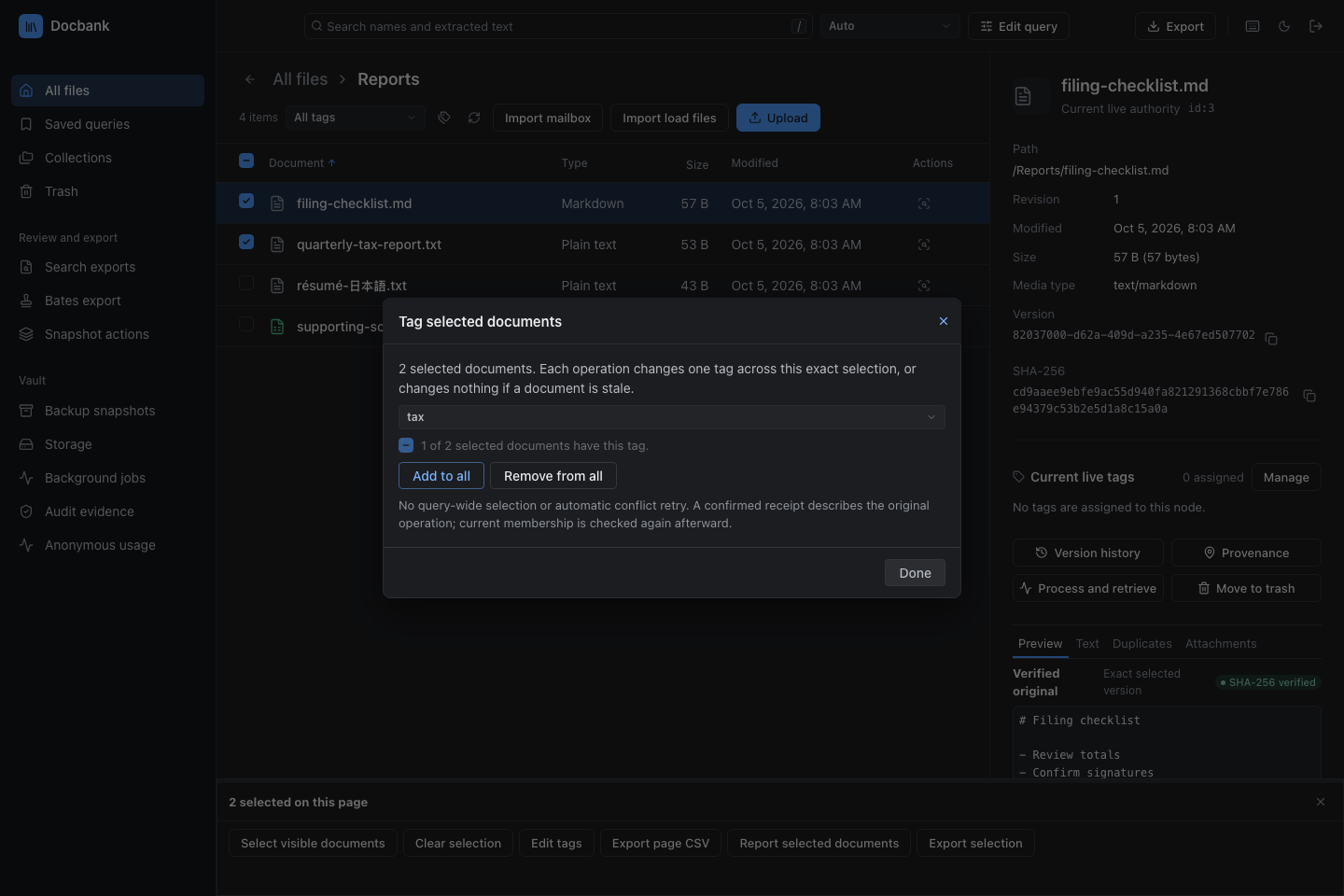Preview icon for filing-checklist.md row
Screen dimensions: 1344x896
pyautogui.click(x=924, y=203)
